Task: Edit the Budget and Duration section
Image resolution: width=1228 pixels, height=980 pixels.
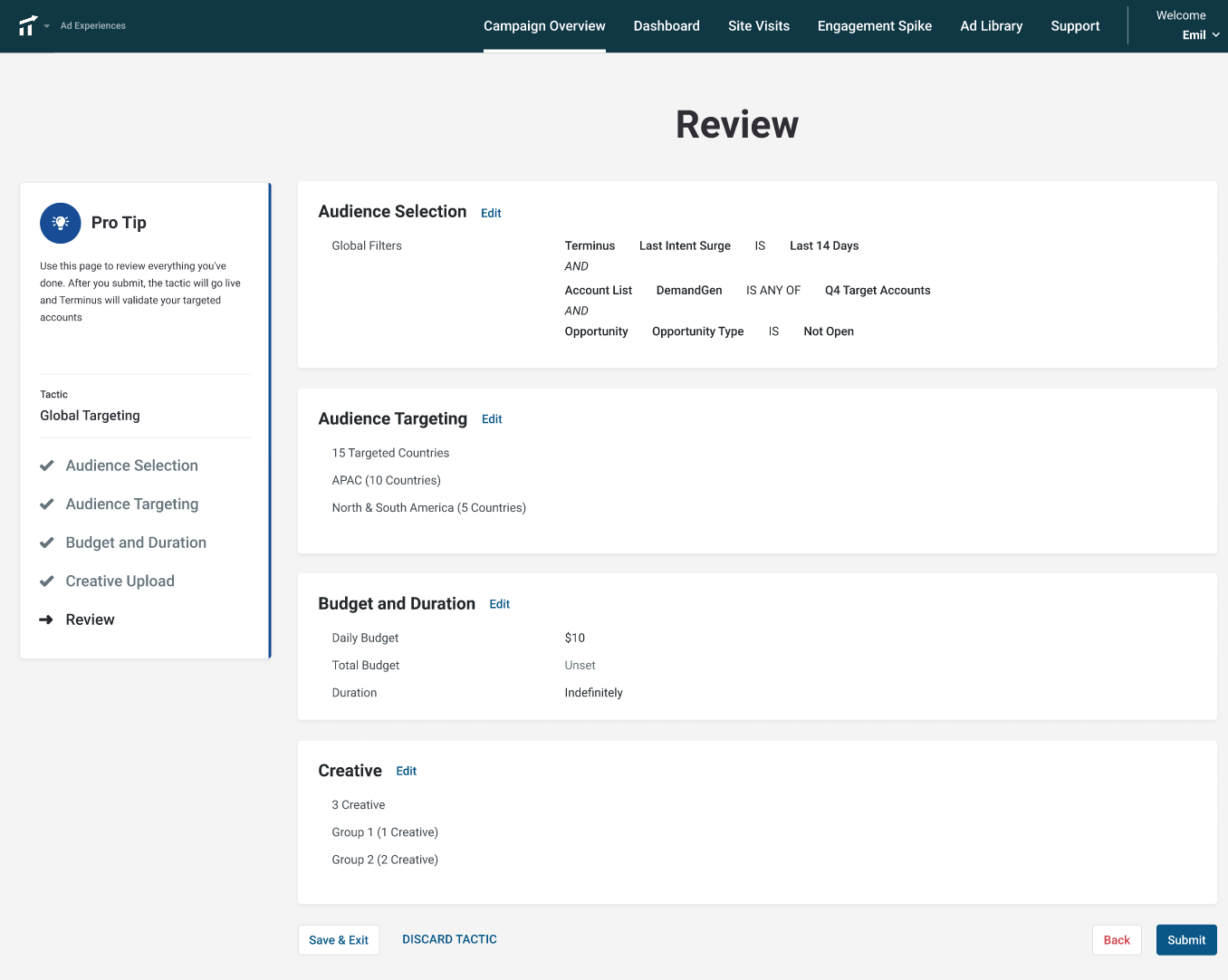Action: click(500, 604)
